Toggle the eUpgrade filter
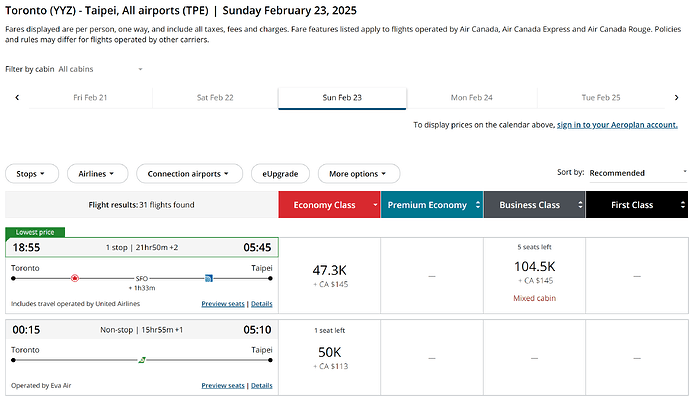This screenshot has width=690, height=397. pos(280,173)
